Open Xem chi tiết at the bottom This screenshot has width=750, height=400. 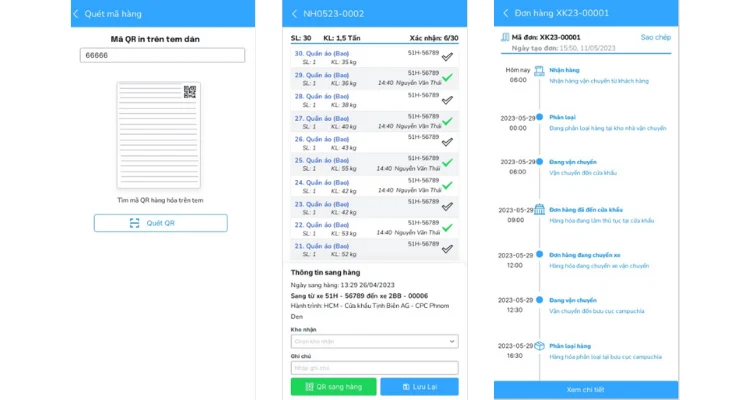coord(586,389)
